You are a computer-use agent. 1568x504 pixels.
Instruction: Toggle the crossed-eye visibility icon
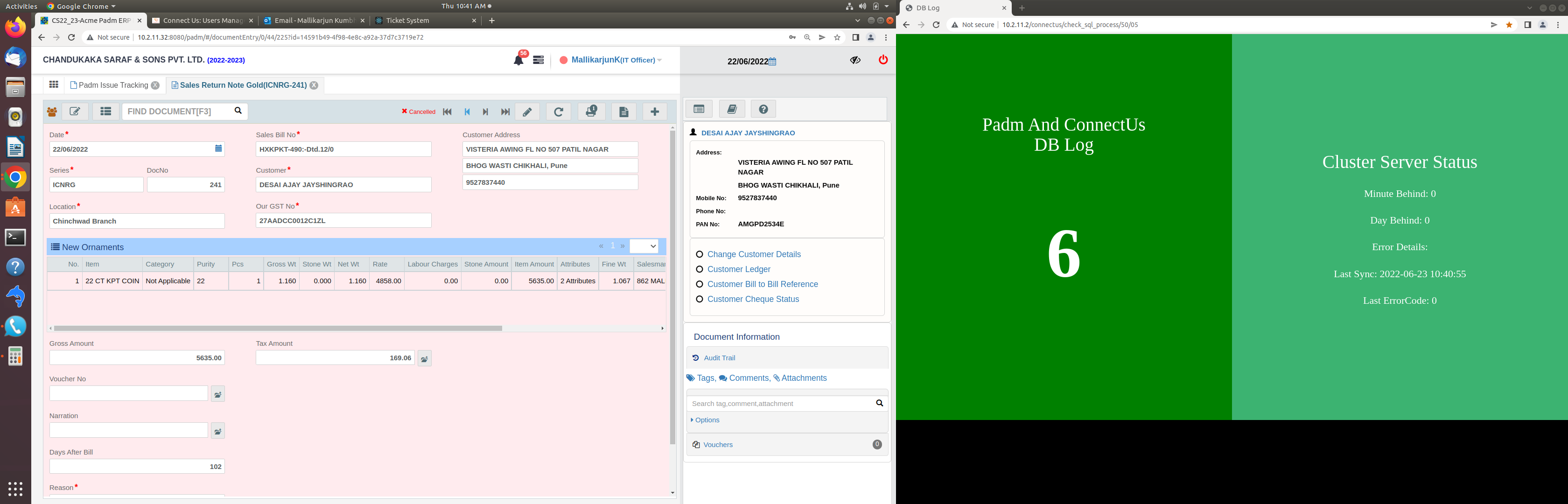click(855, 60)
